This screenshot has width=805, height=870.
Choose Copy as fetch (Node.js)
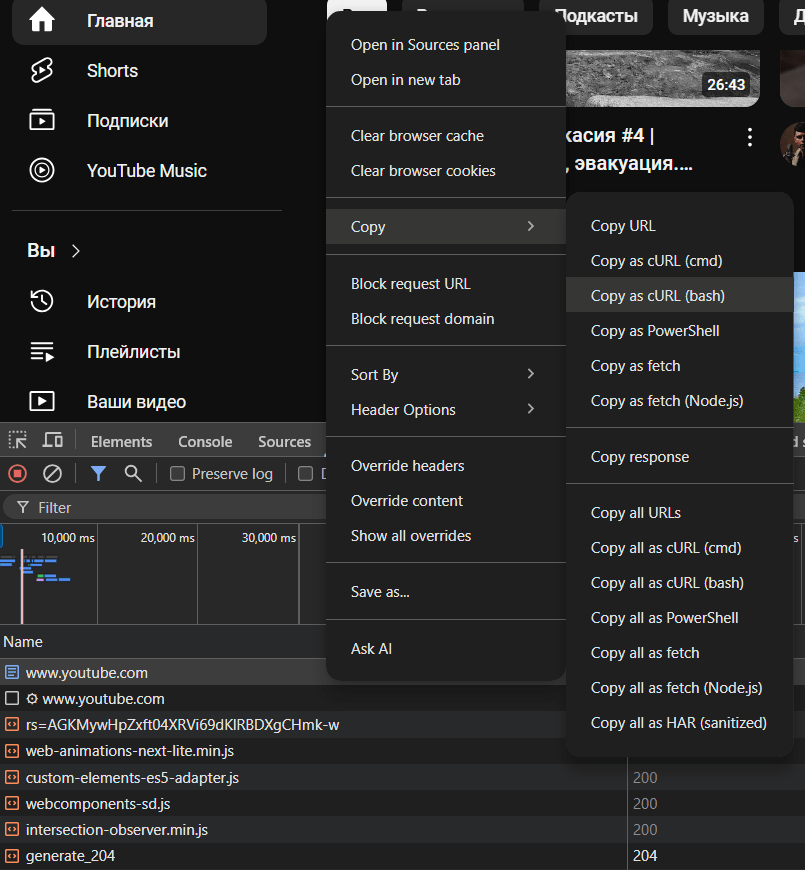point(680,401)
